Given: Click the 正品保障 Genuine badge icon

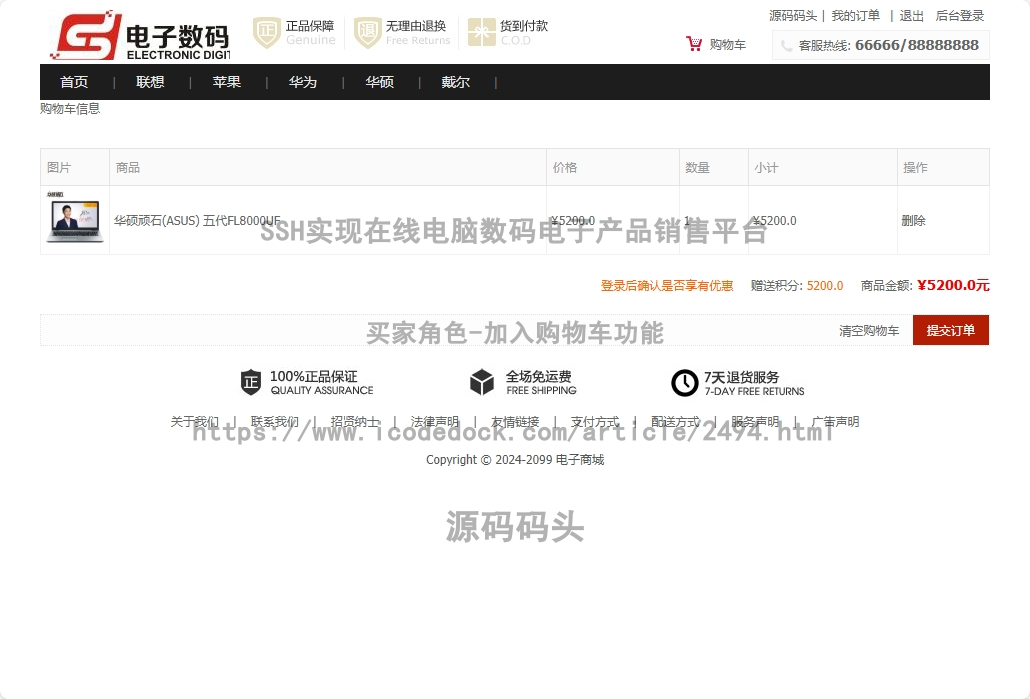Looking at the screenshot, I should coord(266,33).
